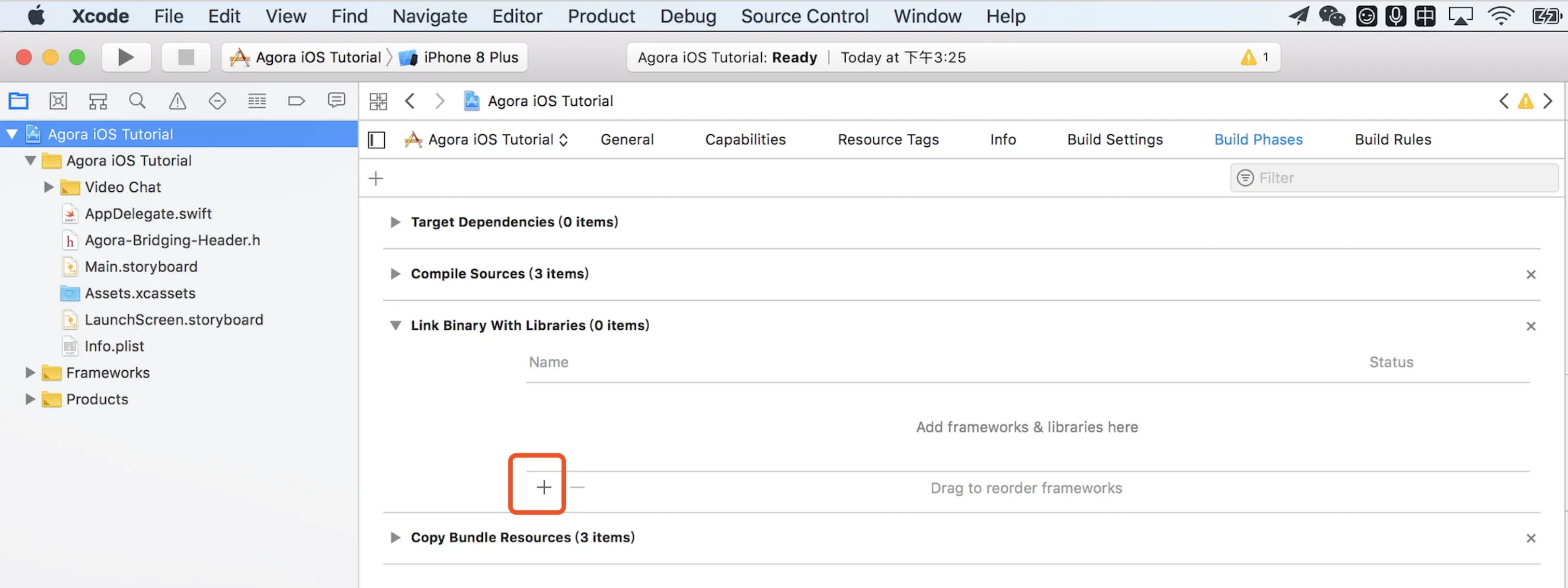Image resolution: width=1568 pixels, height=588 pixels.
Task: Delete the Link Binary With Libraries phase
Action: coord(1531,326)
